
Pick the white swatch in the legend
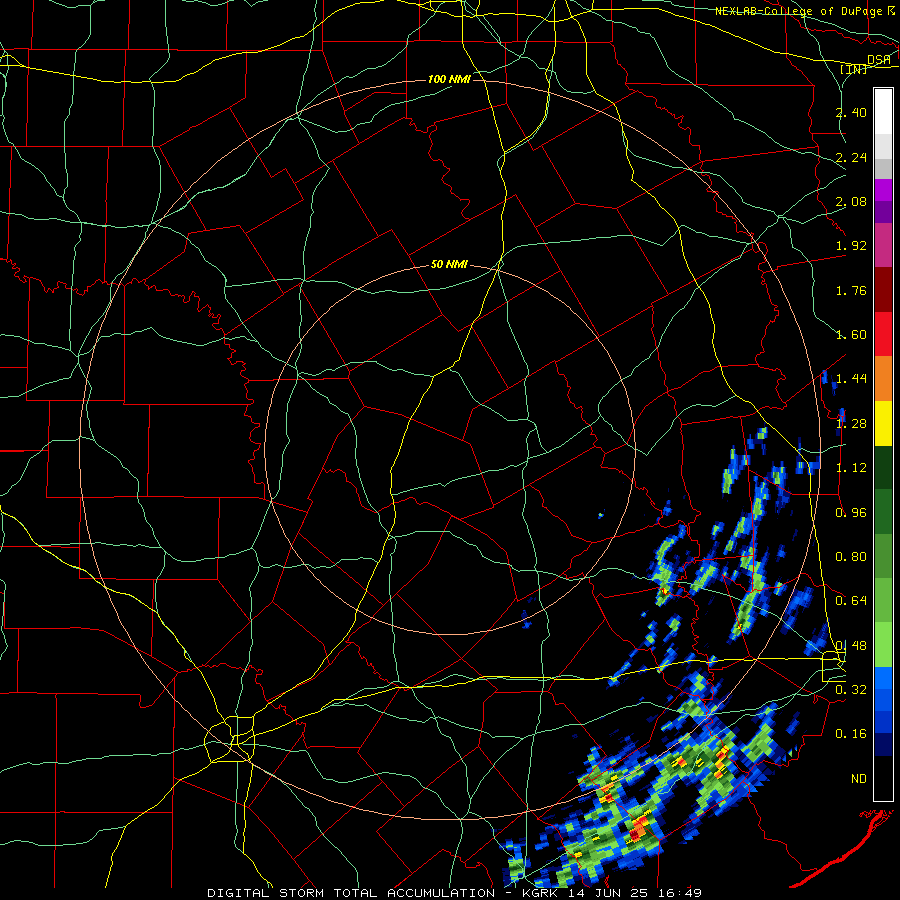pos(883,112)
